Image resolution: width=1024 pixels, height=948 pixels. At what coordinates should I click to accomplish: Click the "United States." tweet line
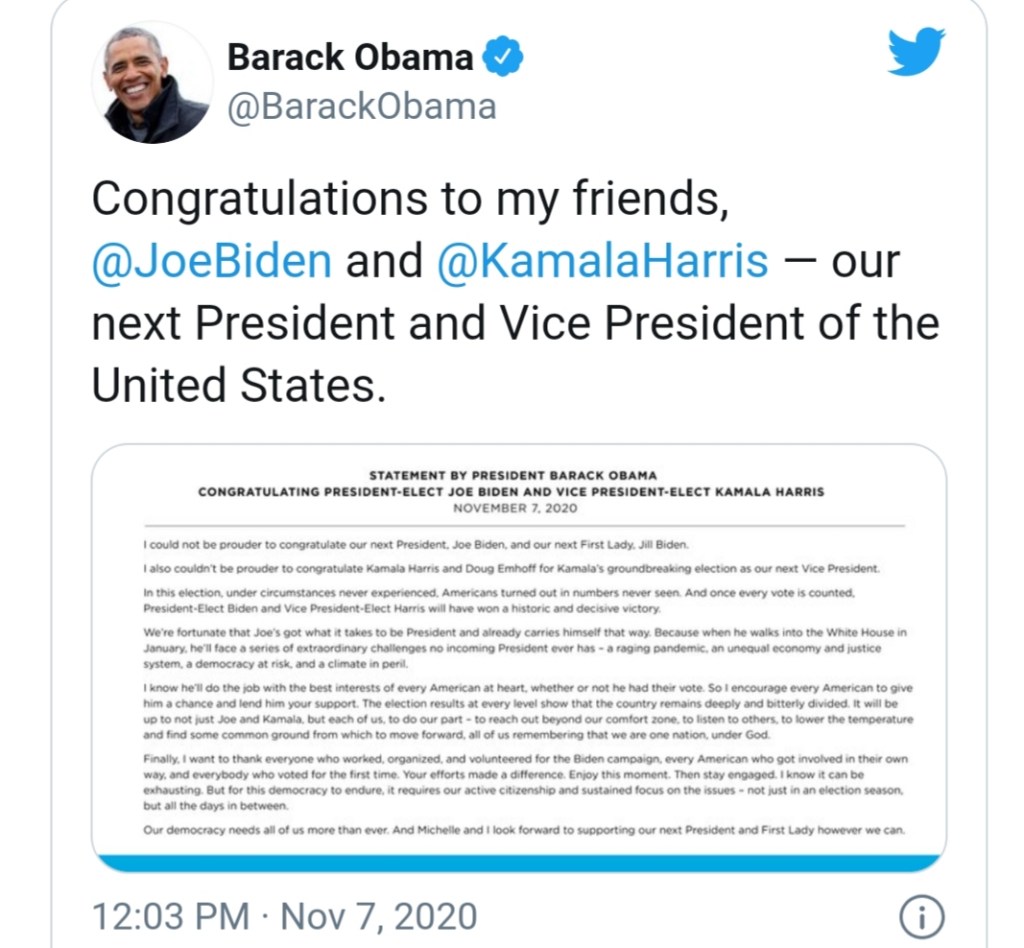[x=238, y=385]
